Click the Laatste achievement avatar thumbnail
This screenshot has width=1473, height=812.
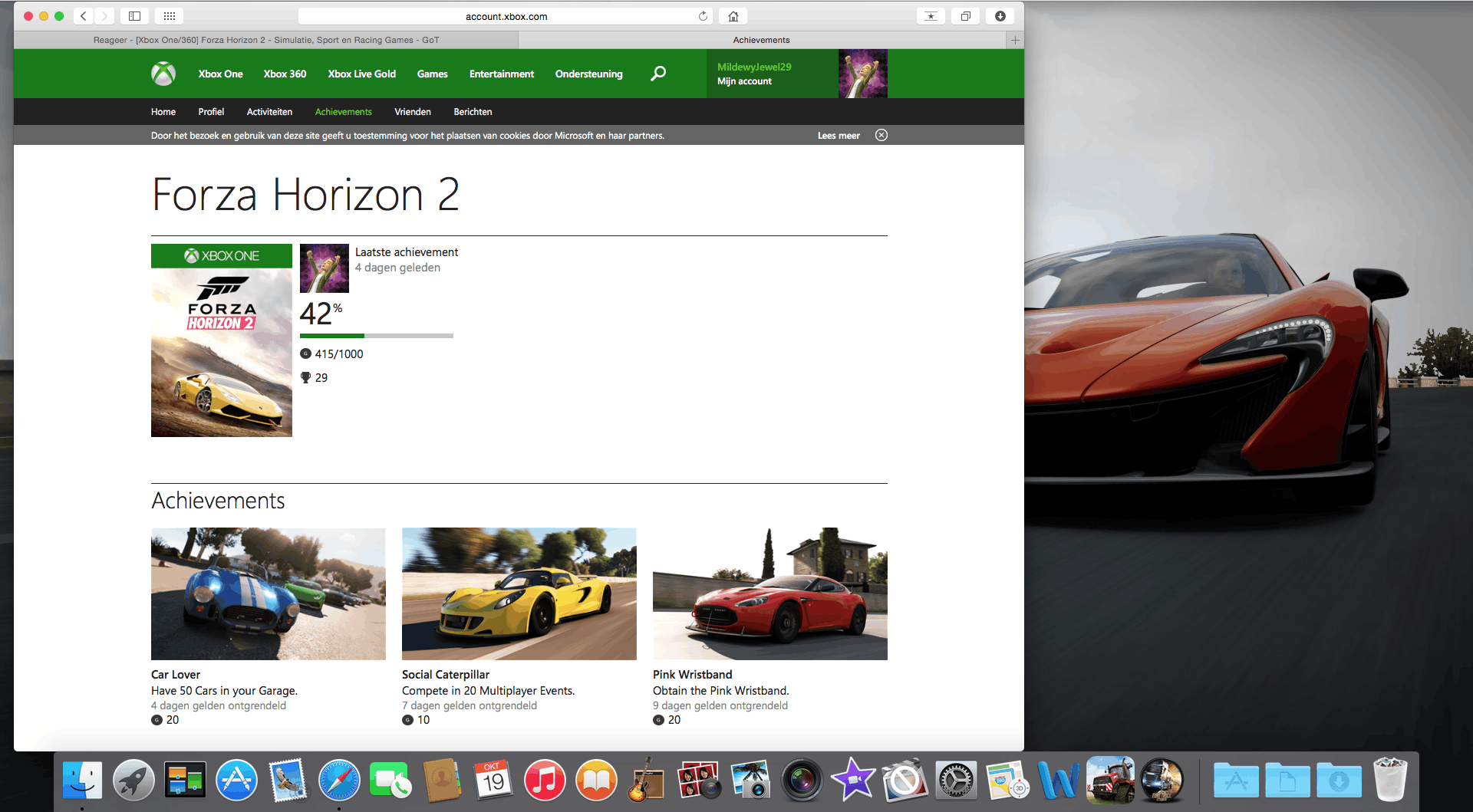click(x=325, y=268)
